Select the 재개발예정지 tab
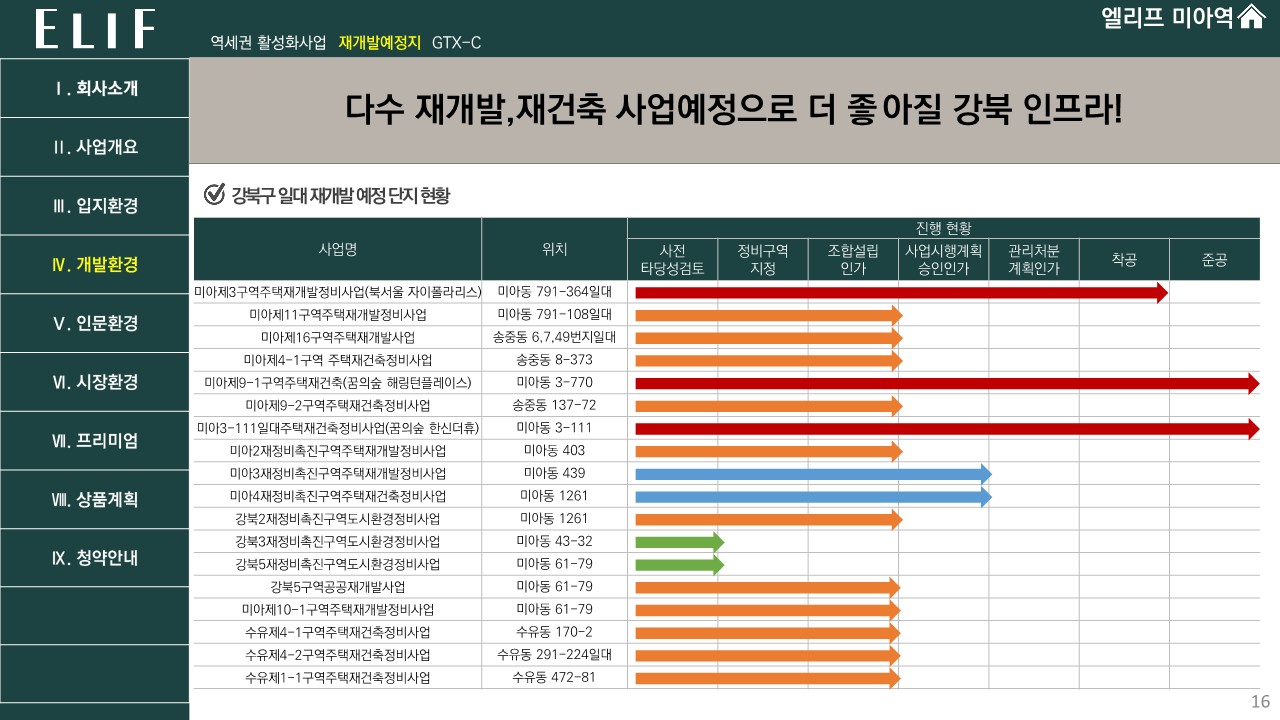 click(x=379, y=43)
